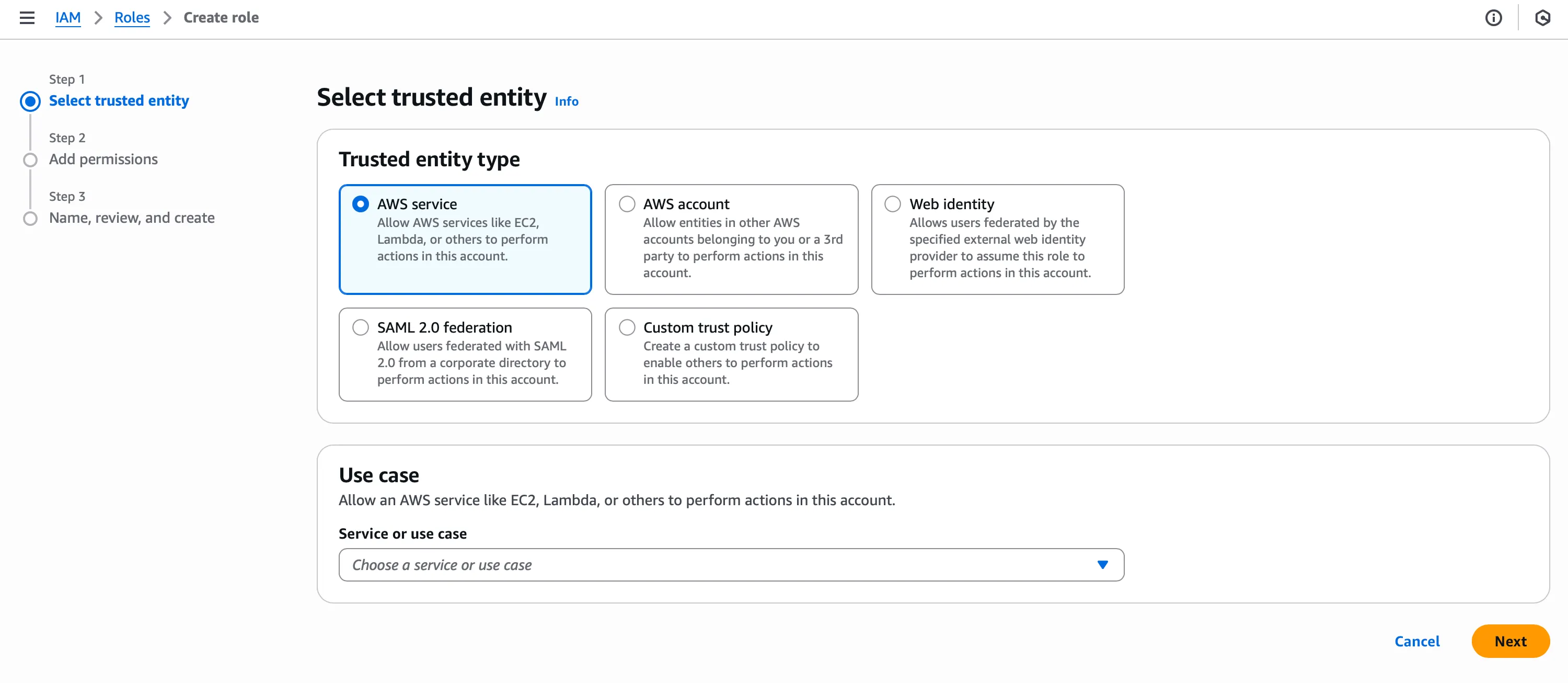Go to IAM breadcrumb link
The width and height of the screenshot is (1568, 683).
click(x=67, y=18)
